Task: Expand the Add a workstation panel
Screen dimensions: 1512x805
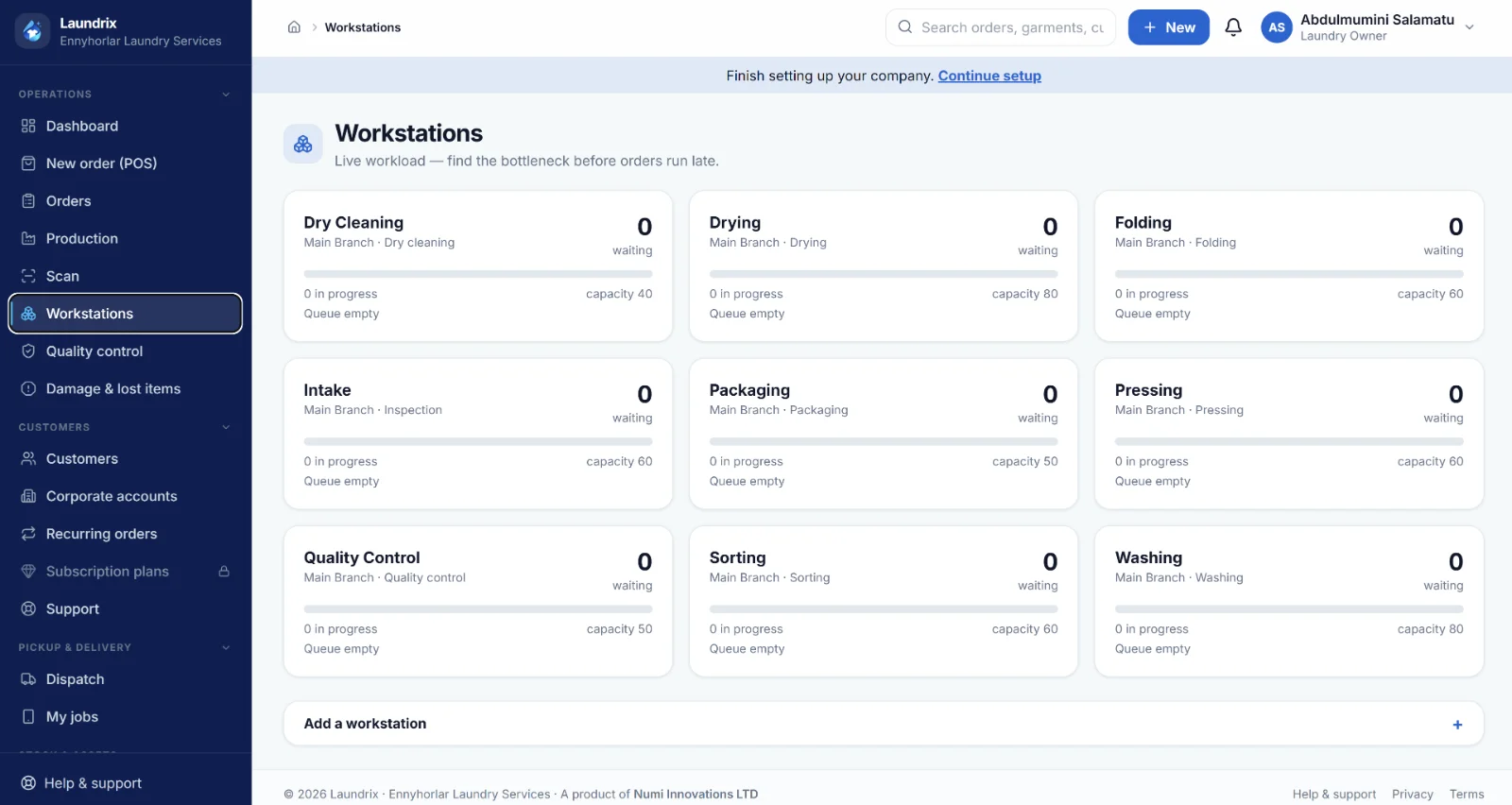Action: [x=884, y=724]
